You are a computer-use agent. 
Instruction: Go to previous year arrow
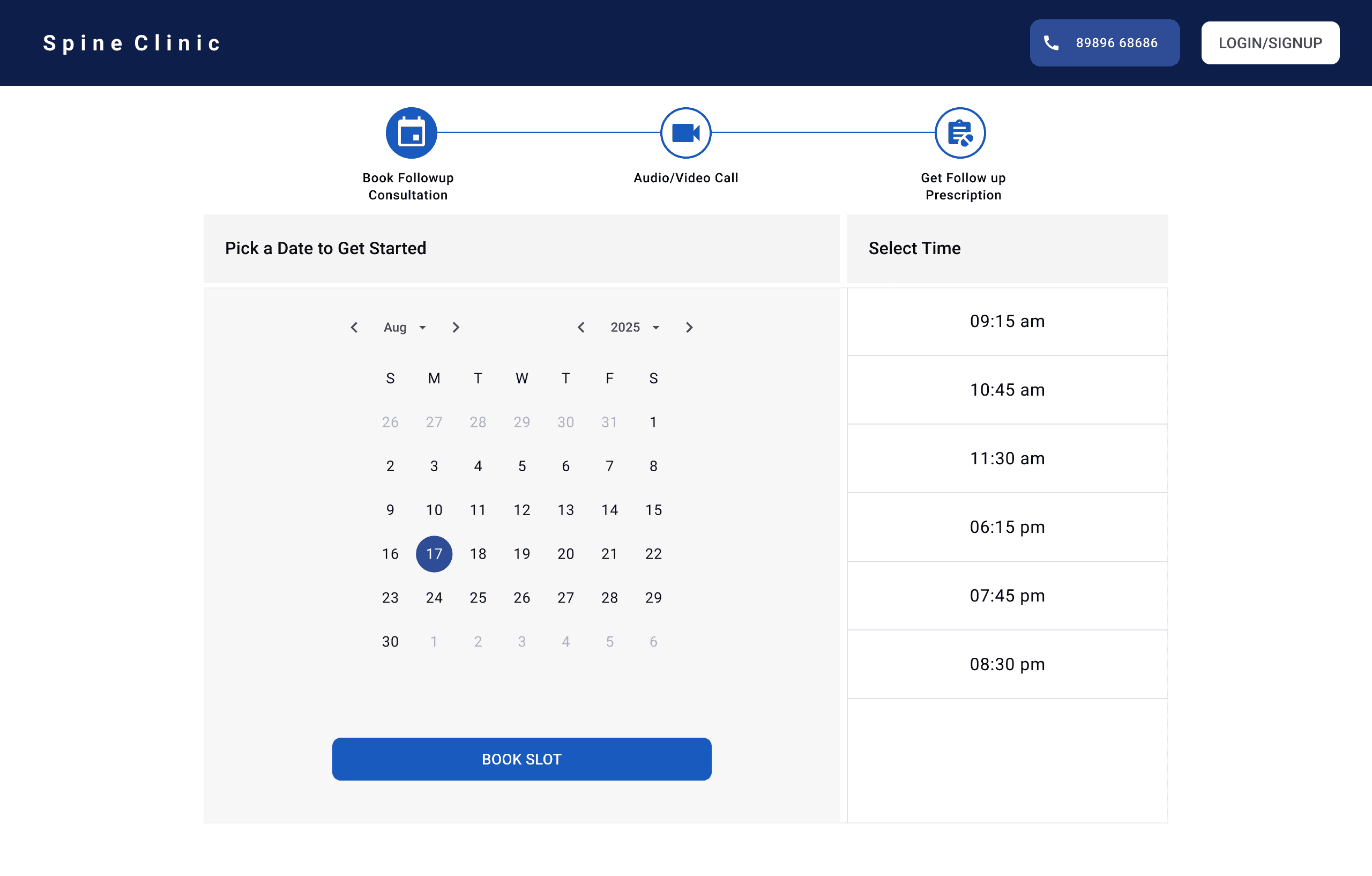(581, 327)
